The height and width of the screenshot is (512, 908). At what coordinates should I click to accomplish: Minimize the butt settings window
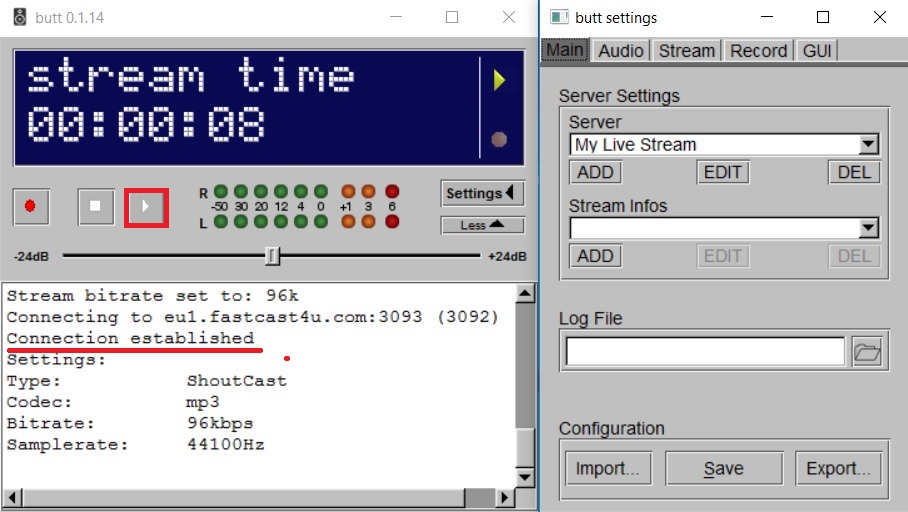tap(767, 17)
